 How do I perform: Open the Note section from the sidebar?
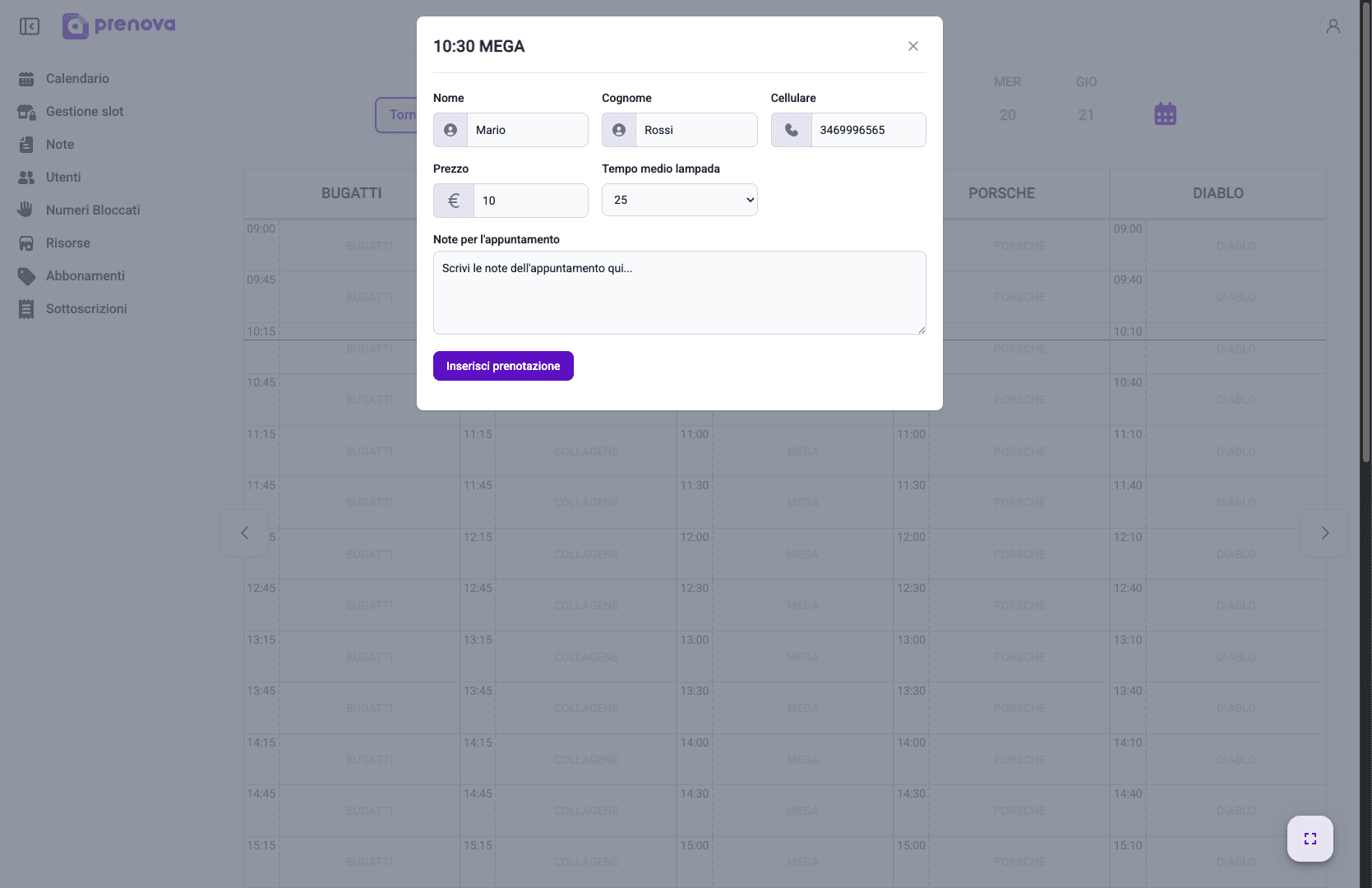pos(62,144)
